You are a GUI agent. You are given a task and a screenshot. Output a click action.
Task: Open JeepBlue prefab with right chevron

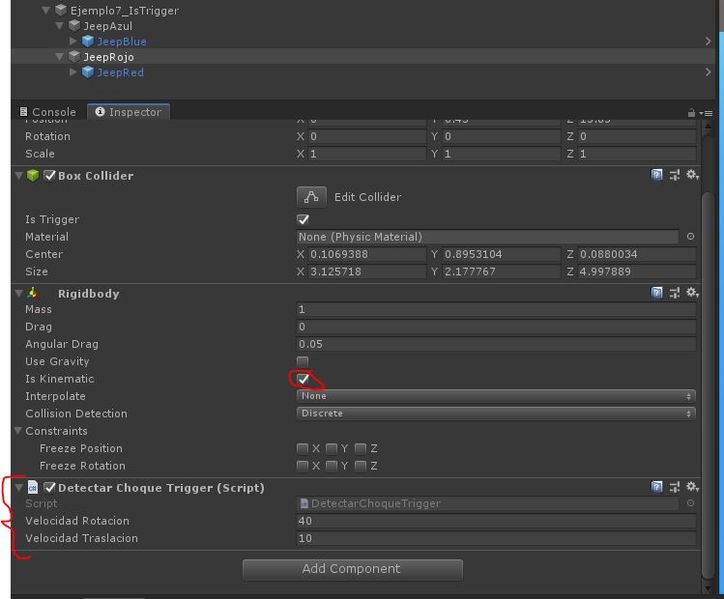pyautogui.click(x=708, y=41)
